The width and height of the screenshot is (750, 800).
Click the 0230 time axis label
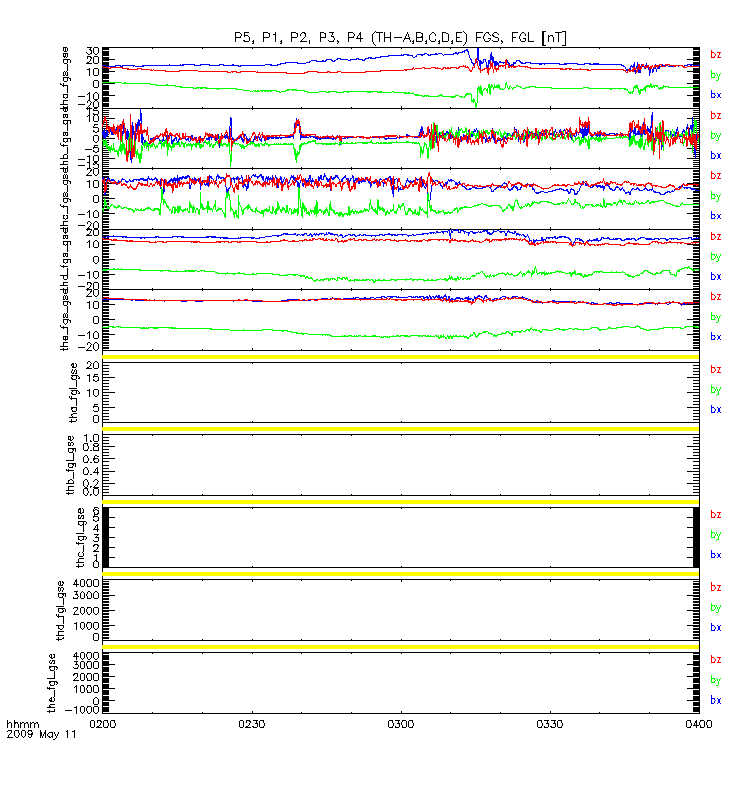click(x=252, y=724)
